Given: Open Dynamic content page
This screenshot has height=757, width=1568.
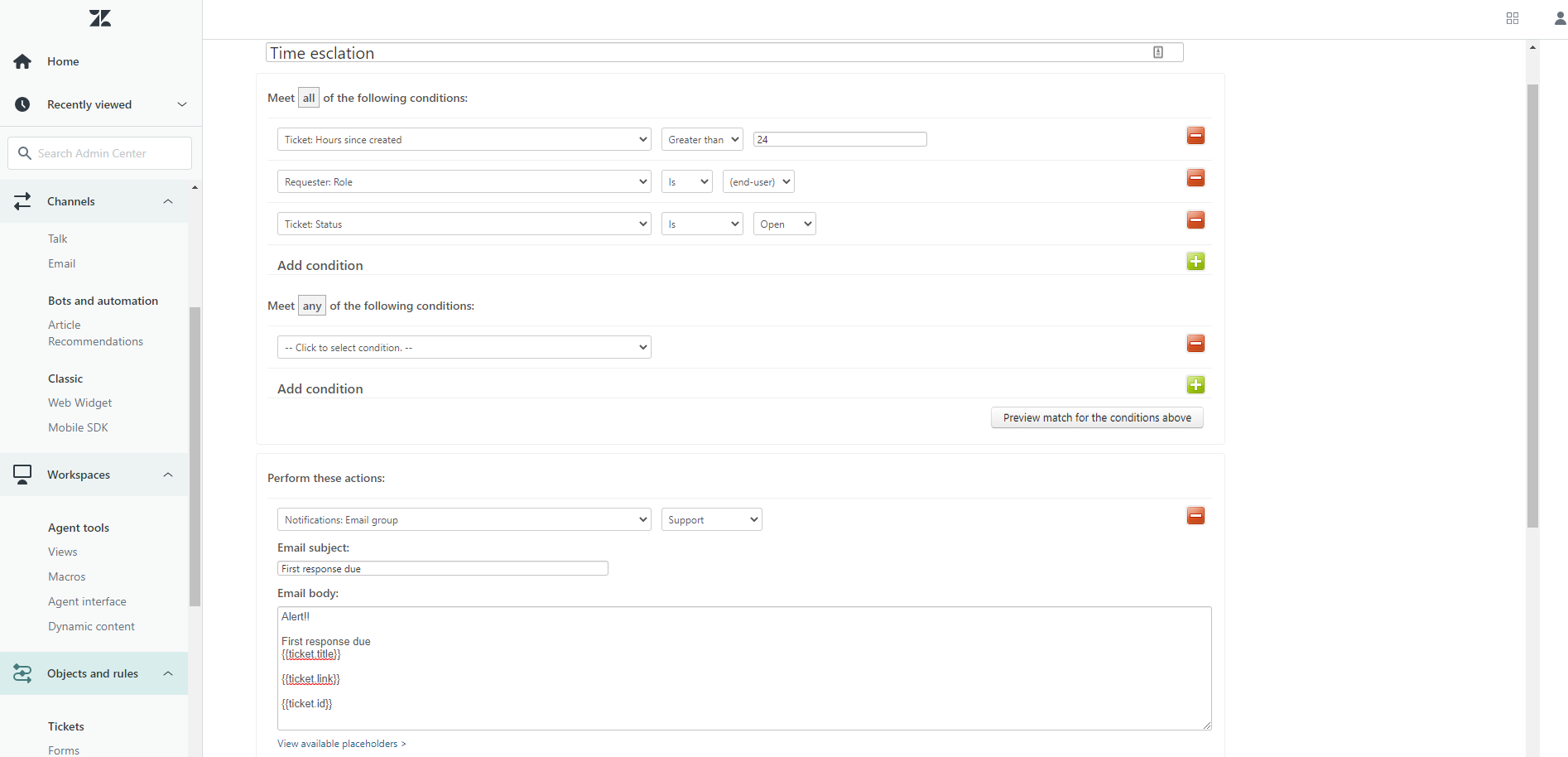Looking at the screenshot, I should click(91, 626).
